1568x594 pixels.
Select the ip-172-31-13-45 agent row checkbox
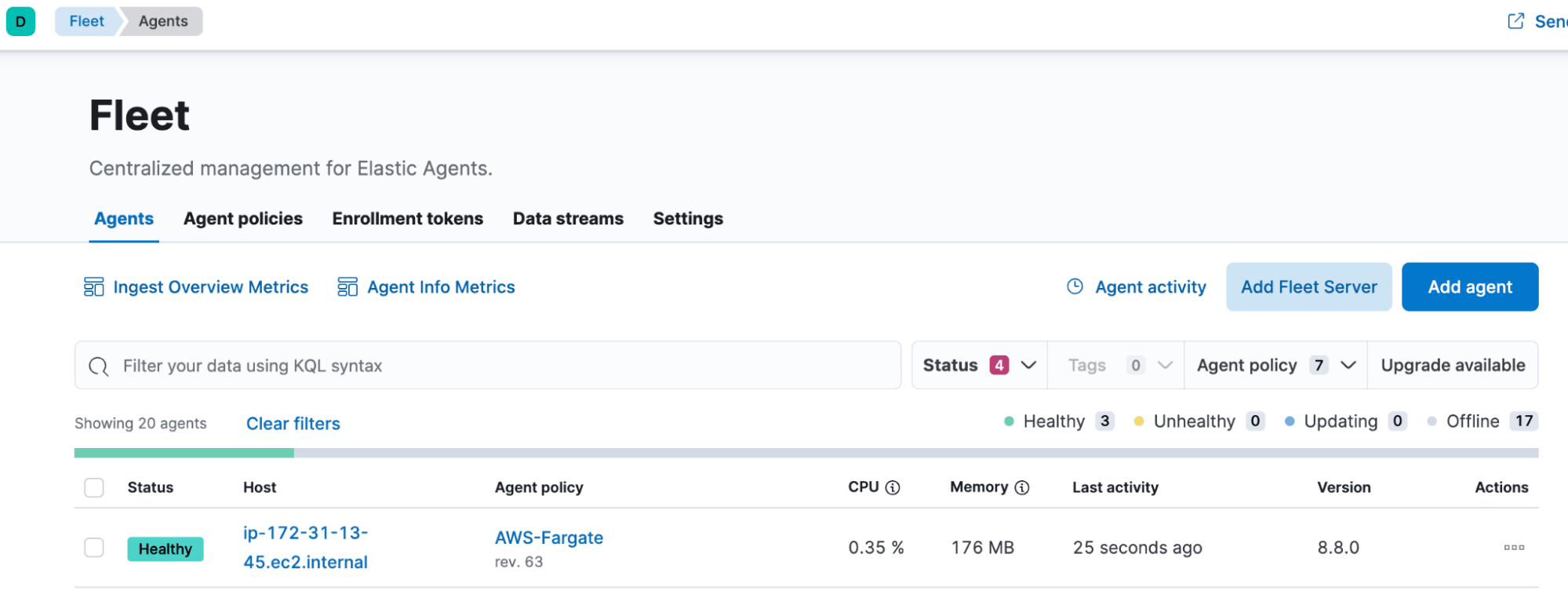click(x=94, y=548)
